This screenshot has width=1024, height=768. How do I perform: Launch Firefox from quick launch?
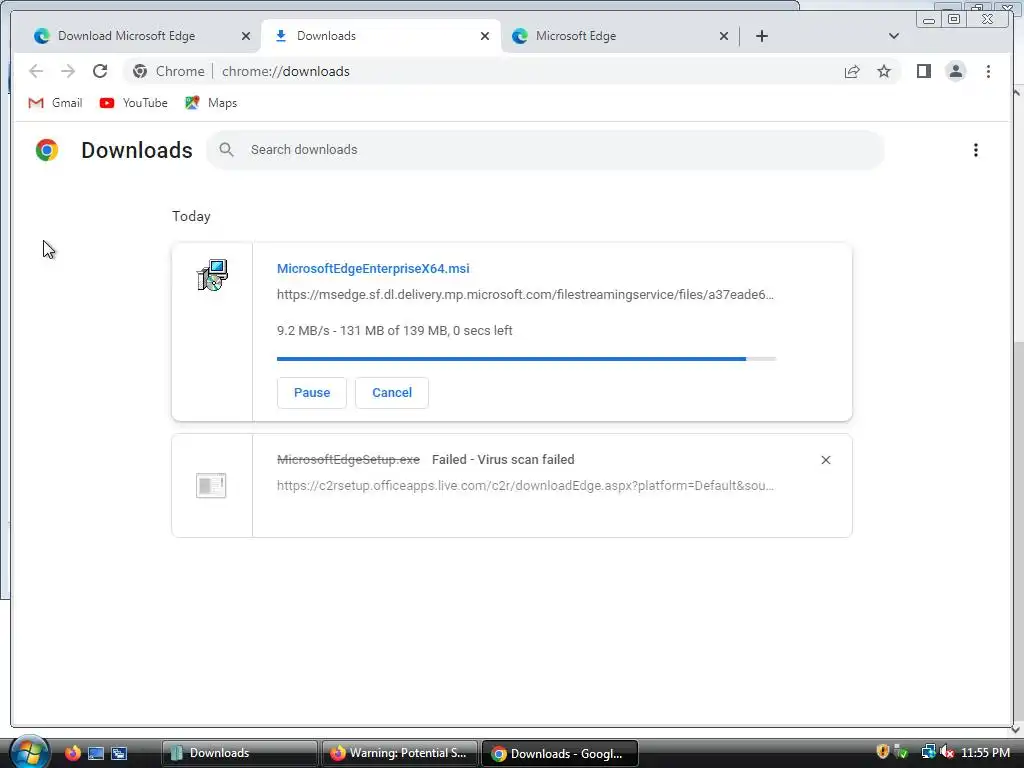(72, 753)
